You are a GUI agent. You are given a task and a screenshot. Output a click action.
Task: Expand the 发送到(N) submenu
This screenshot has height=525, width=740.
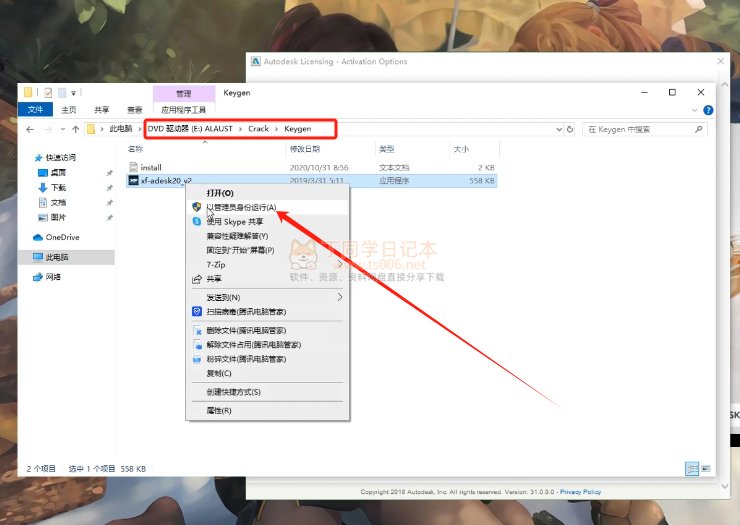(267, 297)
